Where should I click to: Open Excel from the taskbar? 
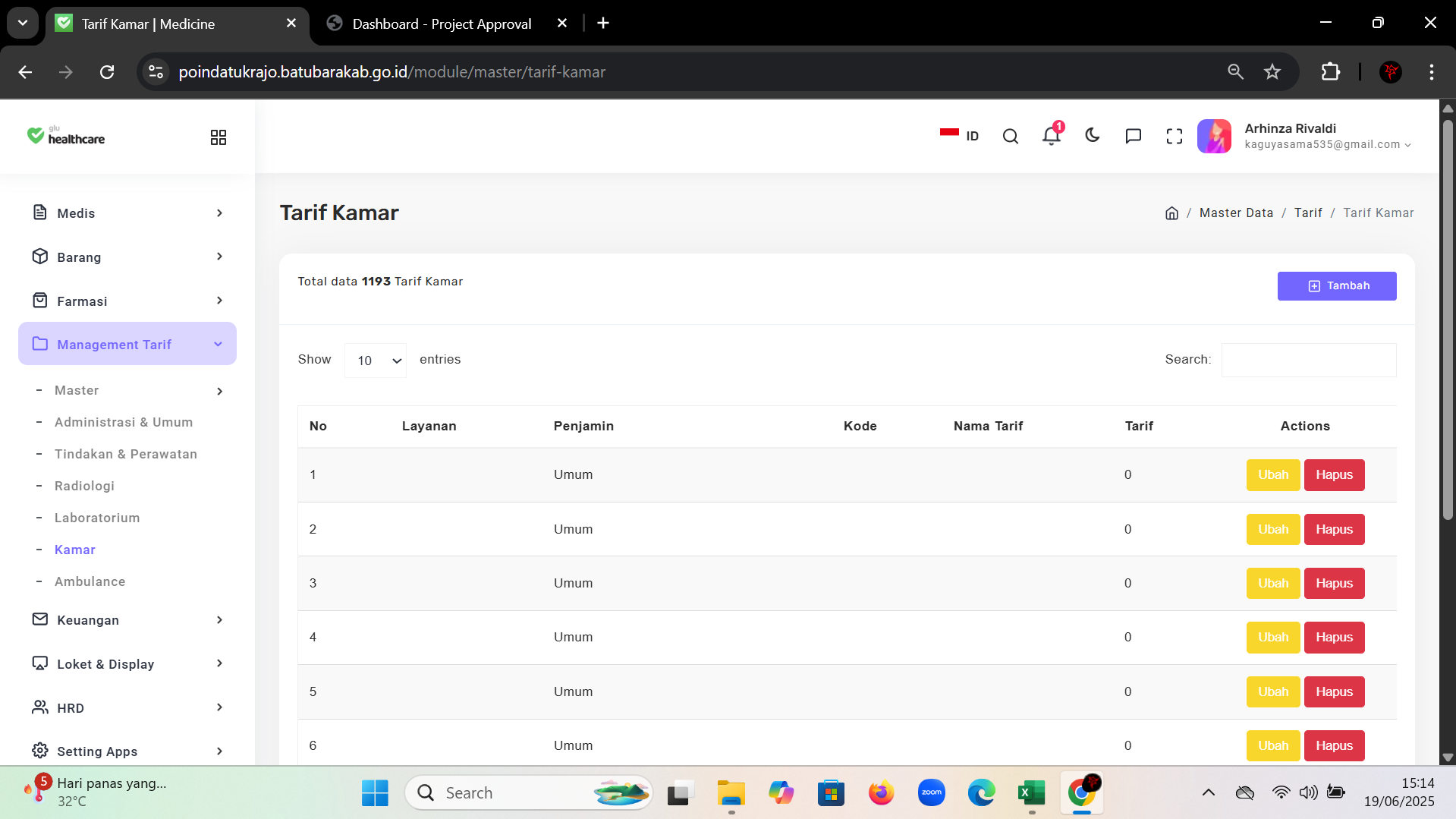click(1031, 793)
